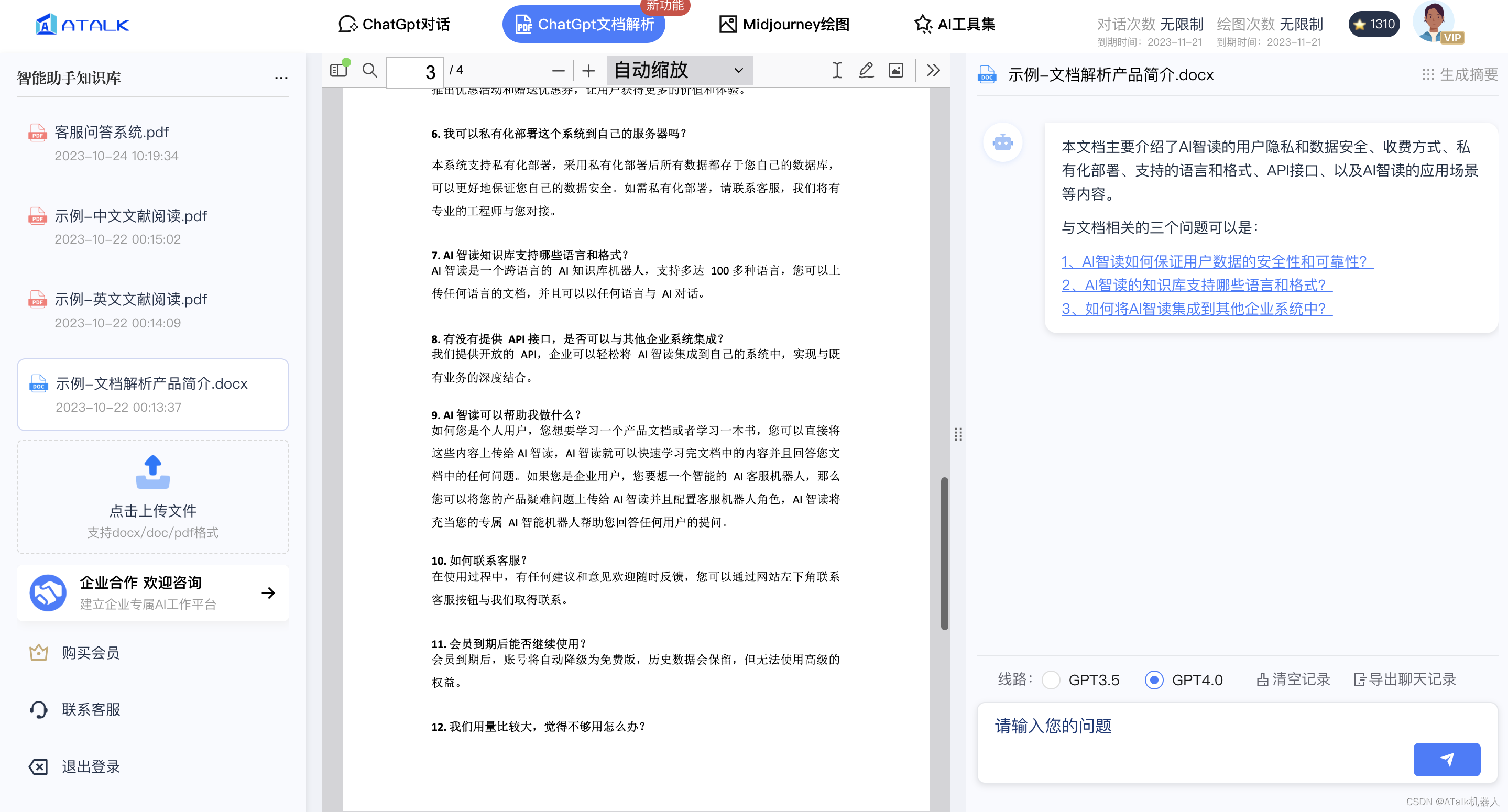Select the GPT4.0 radio button

point(1154,679)
